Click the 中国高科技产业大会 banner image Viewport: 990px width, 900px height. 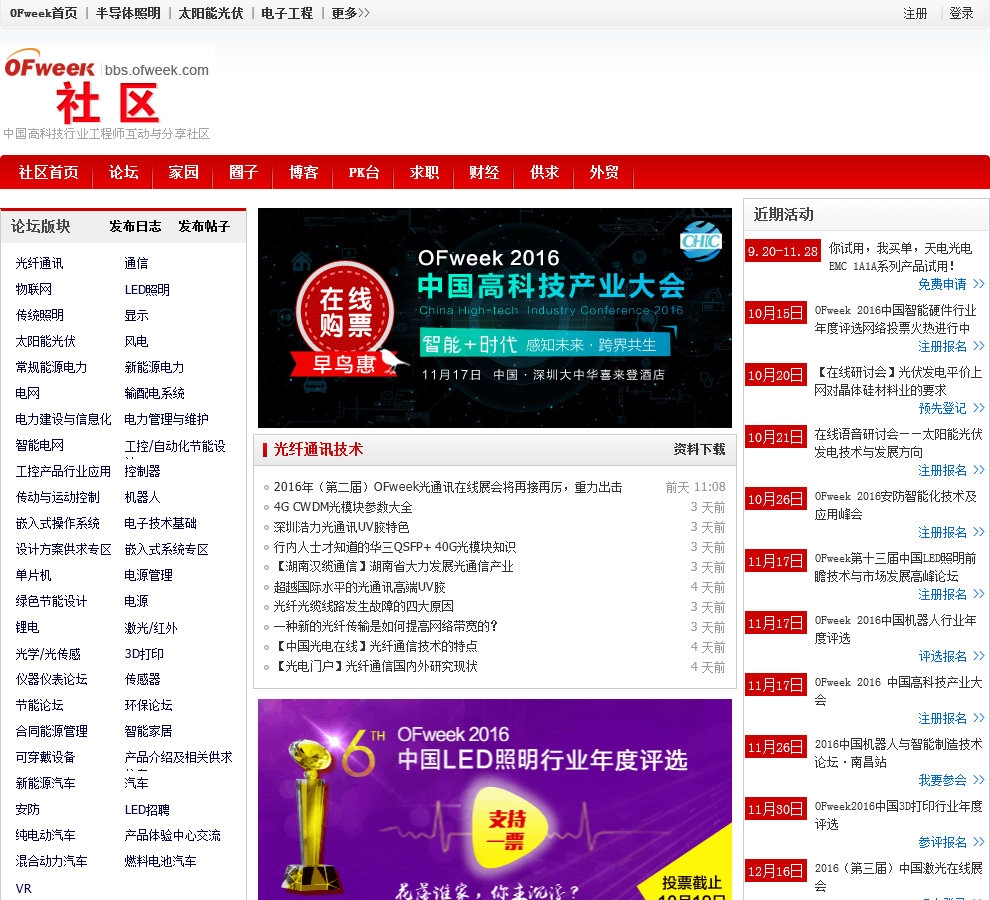coord(494,318)
